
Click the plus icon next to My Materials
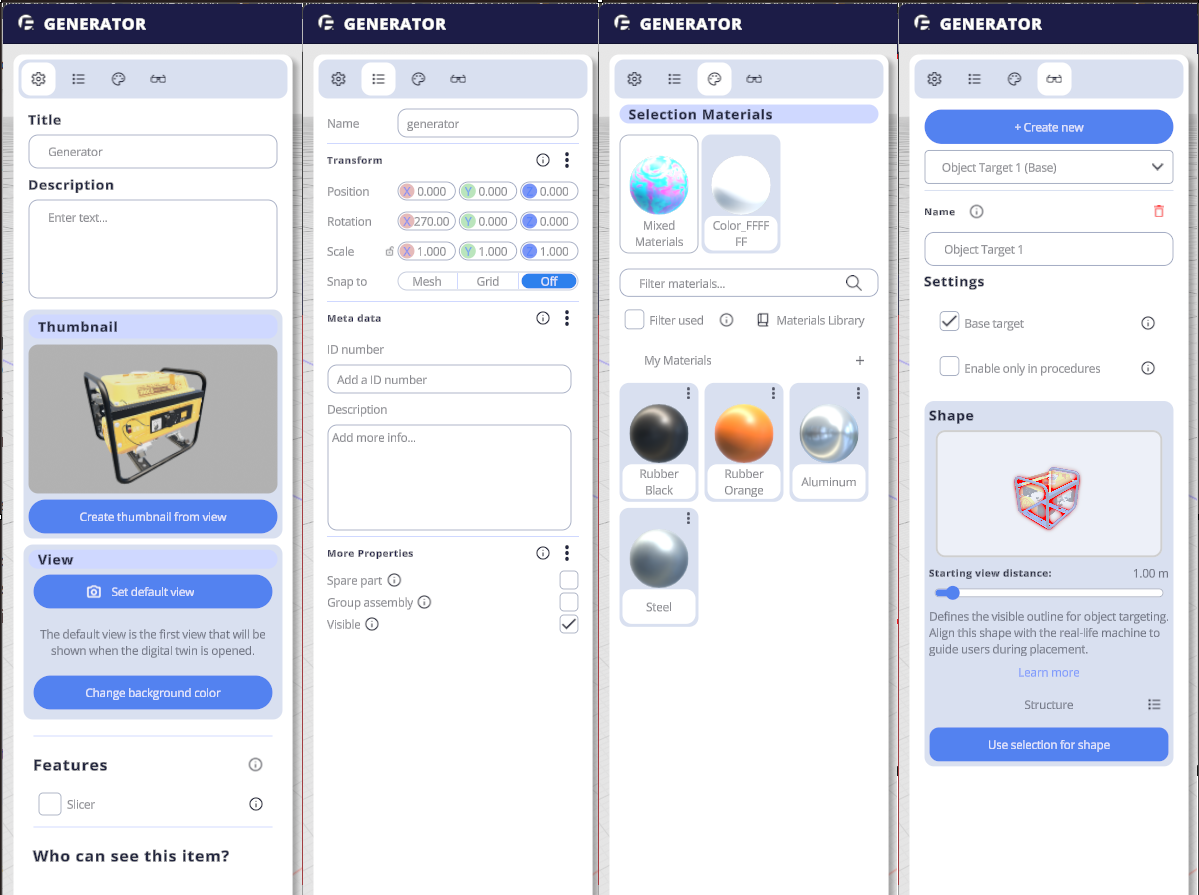pos(859,360)
